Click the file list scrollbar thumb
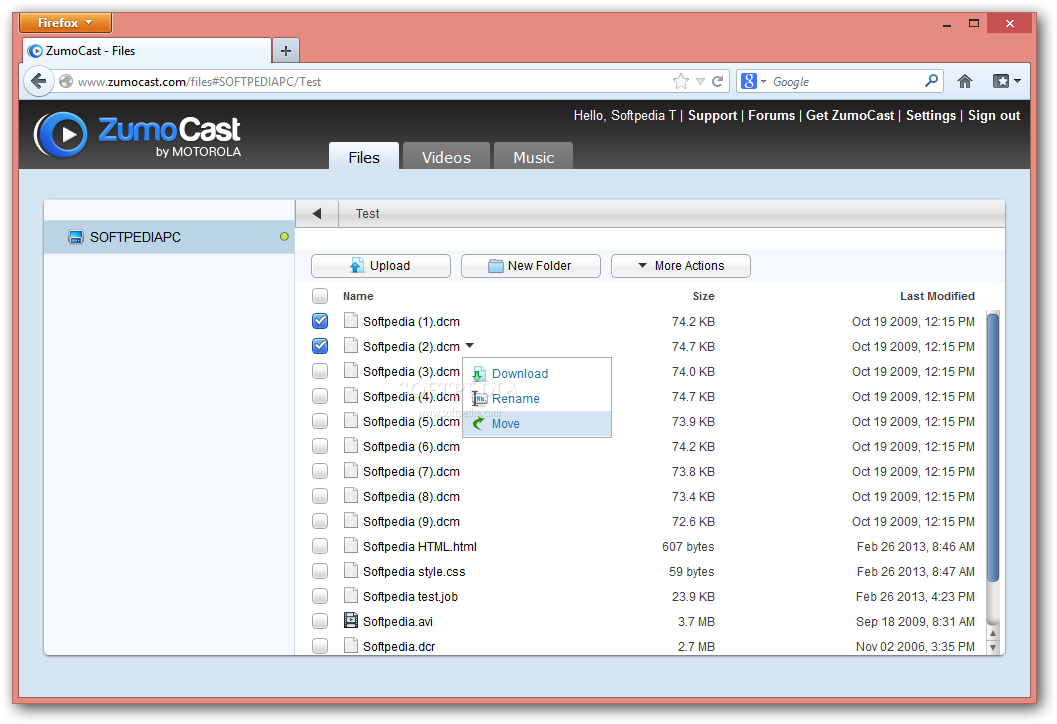Screen dimensions: 1057x724 click(992, 447)
